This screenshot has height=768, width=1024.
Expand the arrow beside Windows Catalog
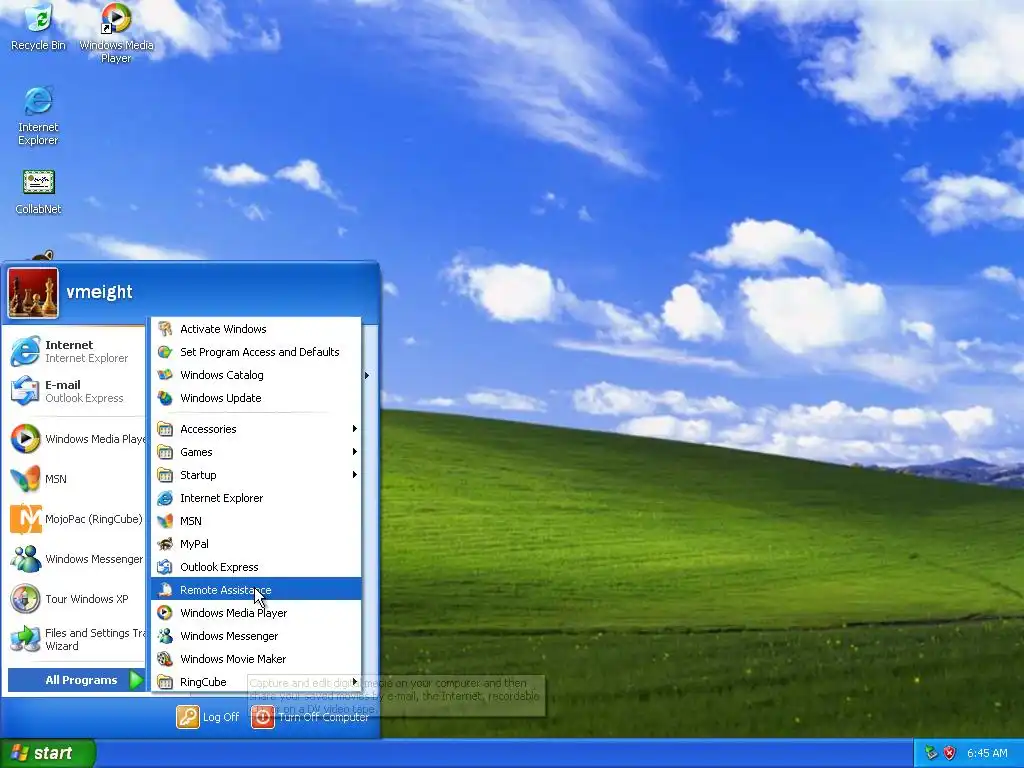pos(367,375)
